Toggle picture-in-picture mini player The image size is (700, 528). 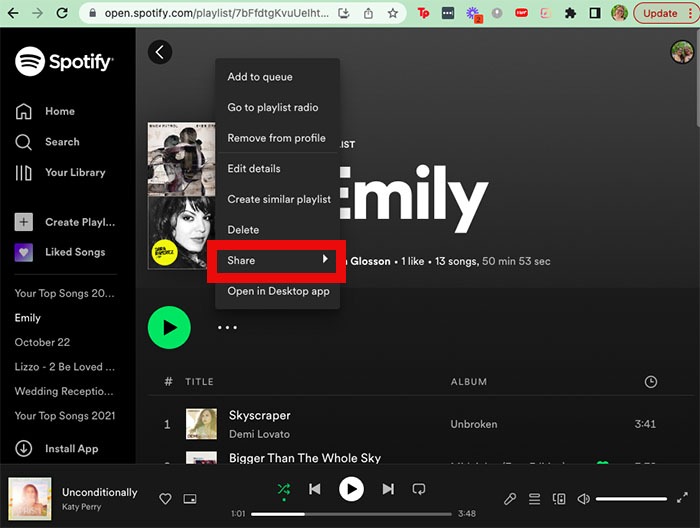pyautogui.click(x=190, y=499)
